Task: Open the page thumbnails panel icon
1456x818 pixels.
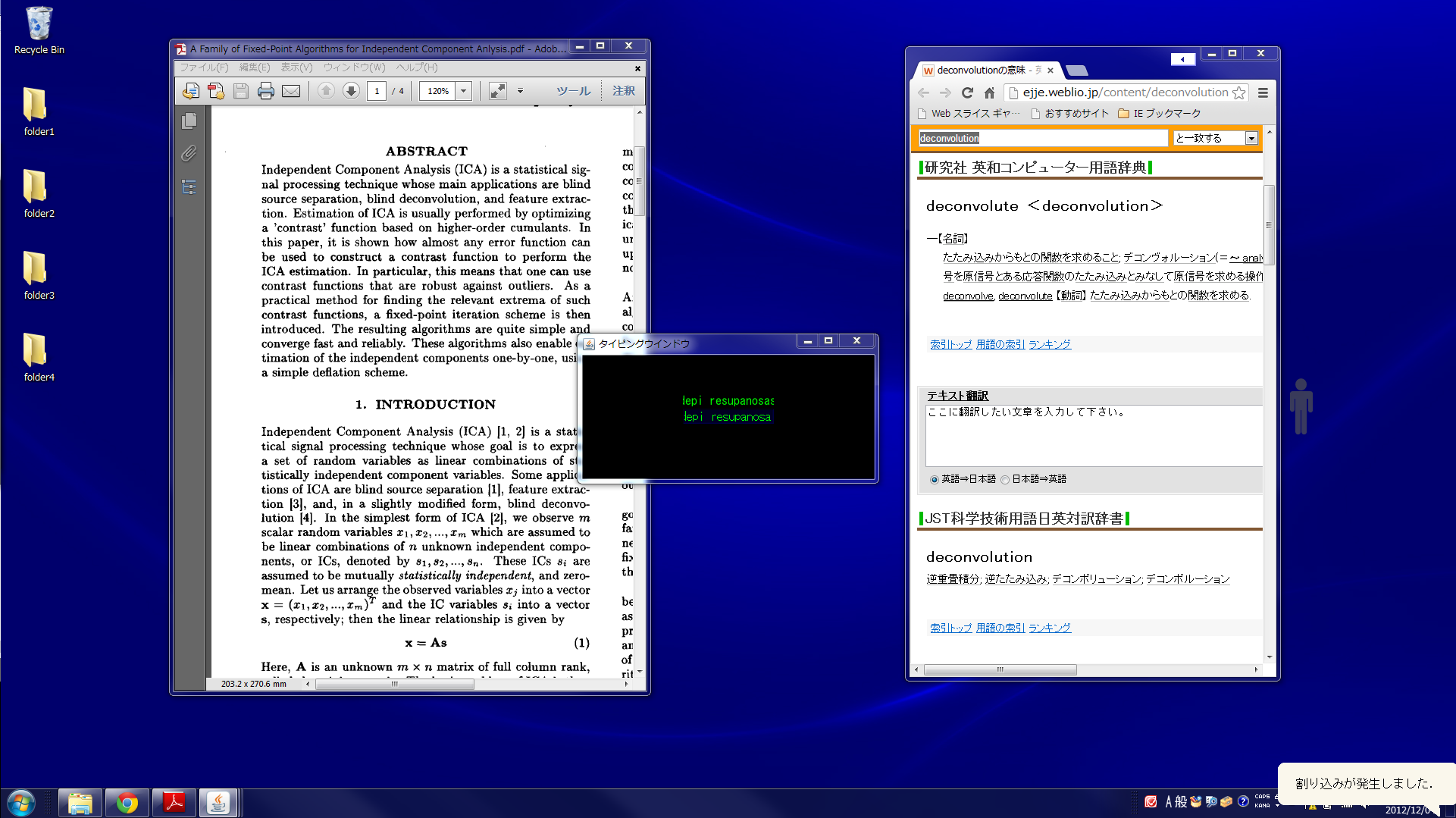Action: click(189, 121)
